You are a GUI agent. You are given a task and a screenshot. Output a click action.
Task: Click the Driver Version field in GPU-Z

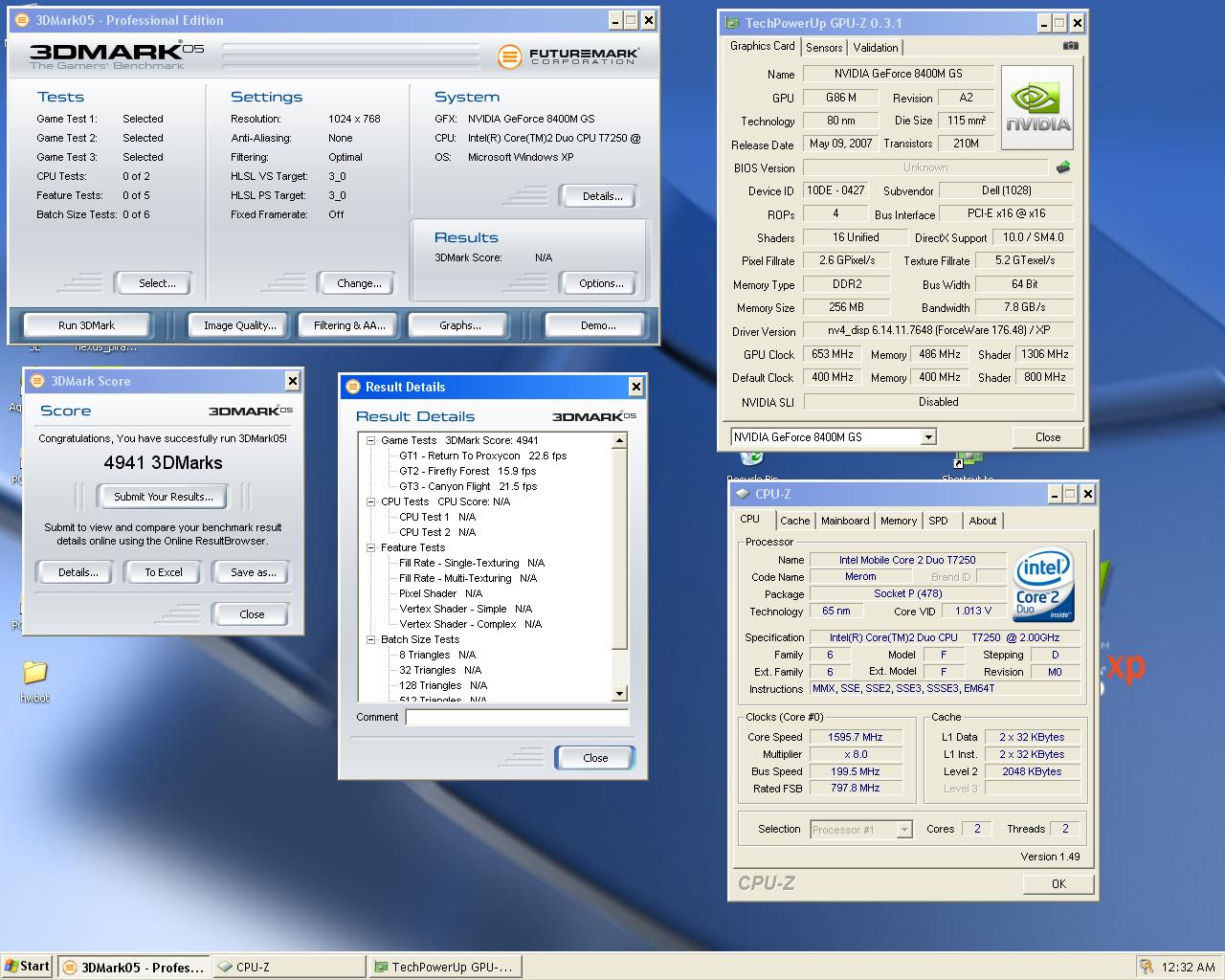click(938, 330)
